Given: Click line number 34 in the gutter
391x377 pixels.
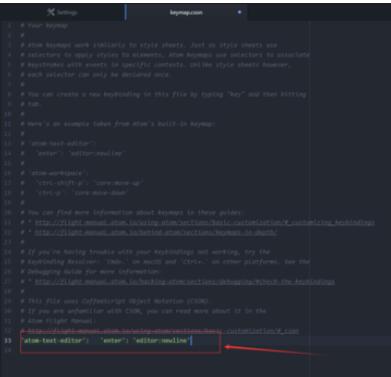Looking at the screenshot, I should click(8, 350).
